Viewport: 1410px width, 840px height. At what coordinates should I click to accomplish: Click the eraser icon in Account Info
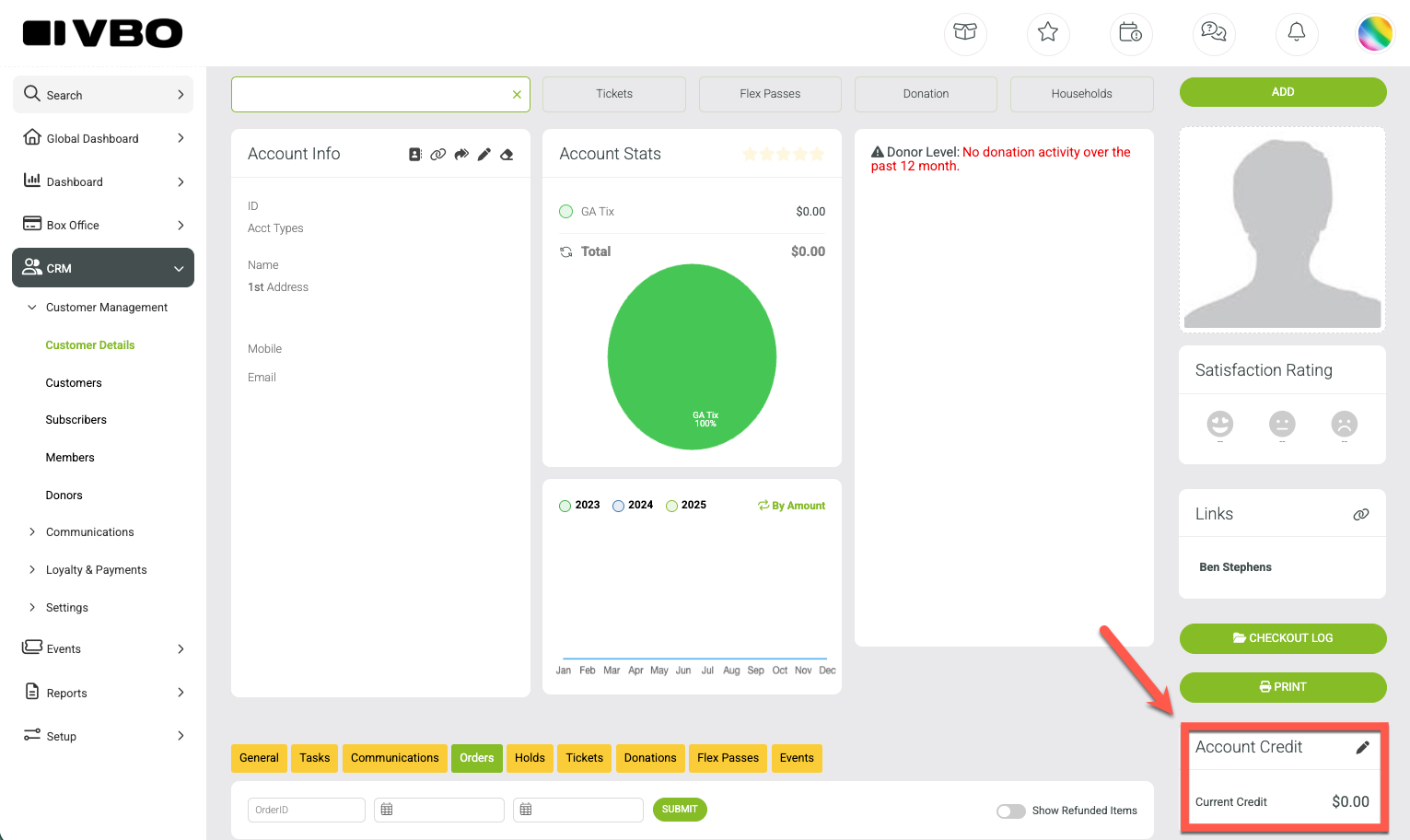507,155
